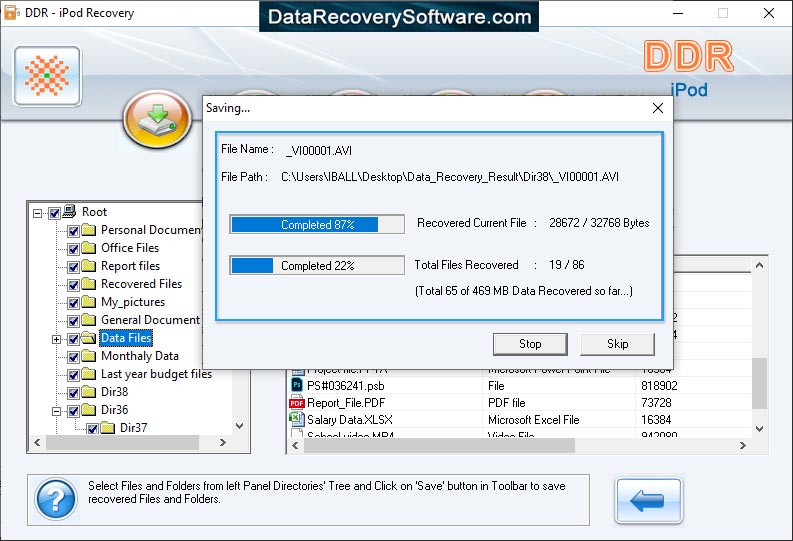Click the Skip button
This screenshot has height=541, width=793.
click(x=618, y=344)
